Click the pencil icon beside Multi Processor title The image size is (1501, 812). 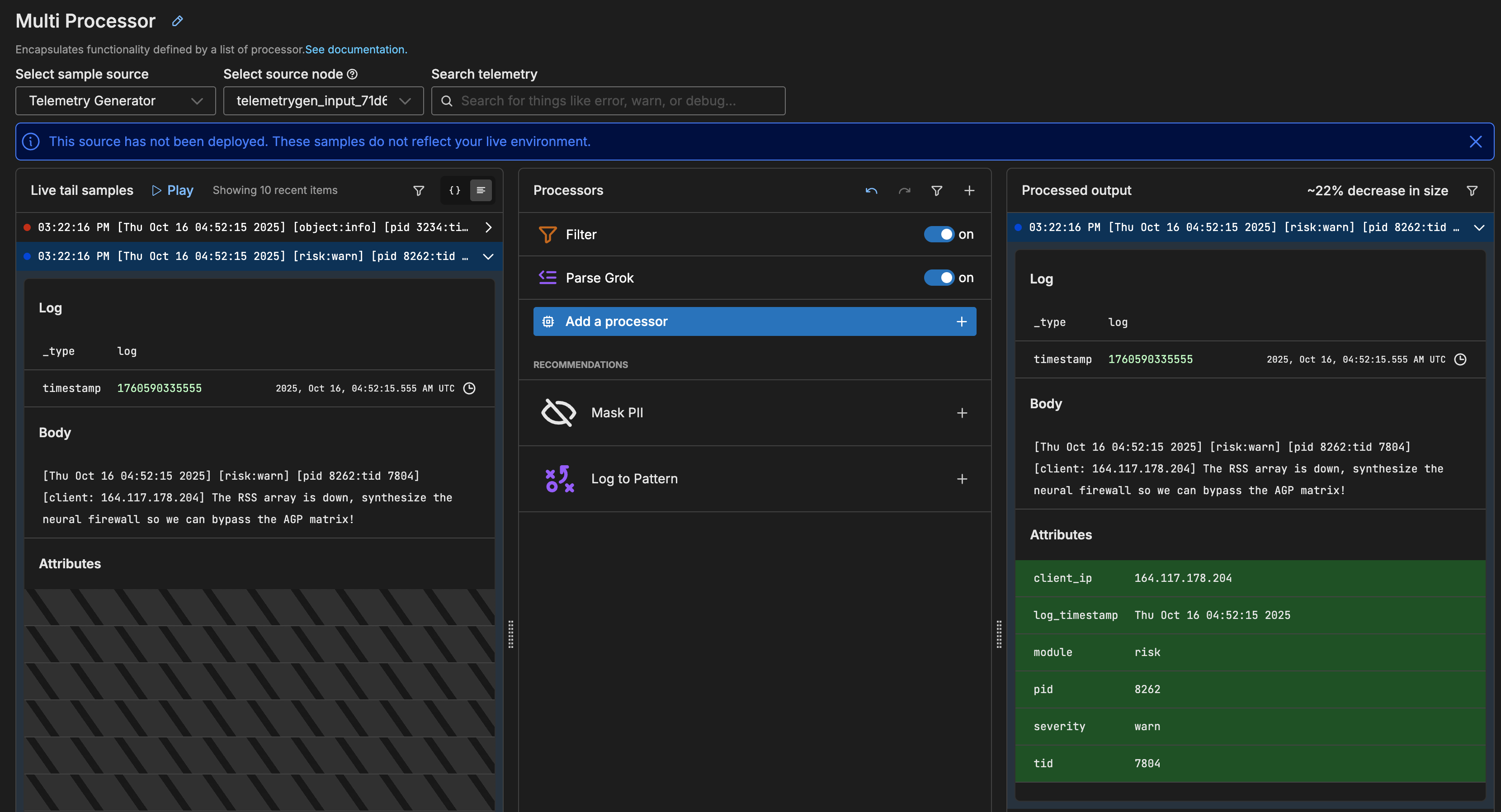pos(178,21)
